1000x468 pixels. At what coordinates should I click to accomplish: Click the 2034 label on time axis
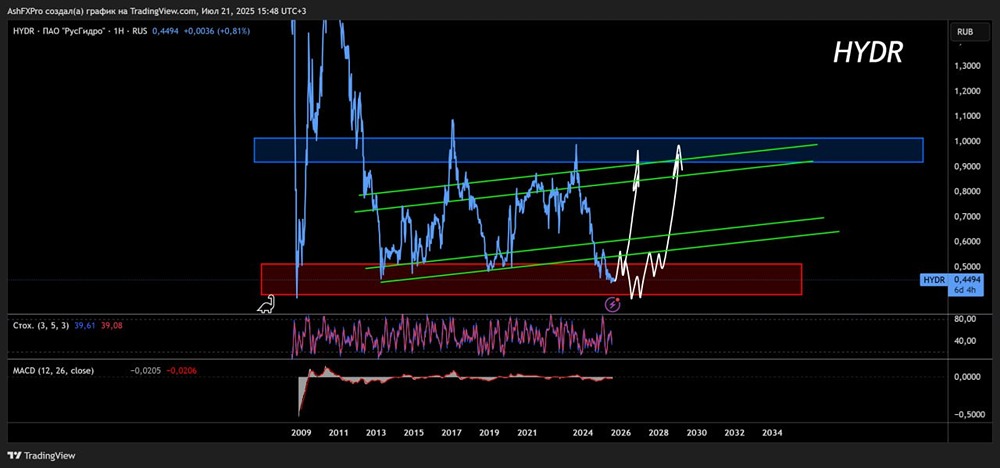772,432
